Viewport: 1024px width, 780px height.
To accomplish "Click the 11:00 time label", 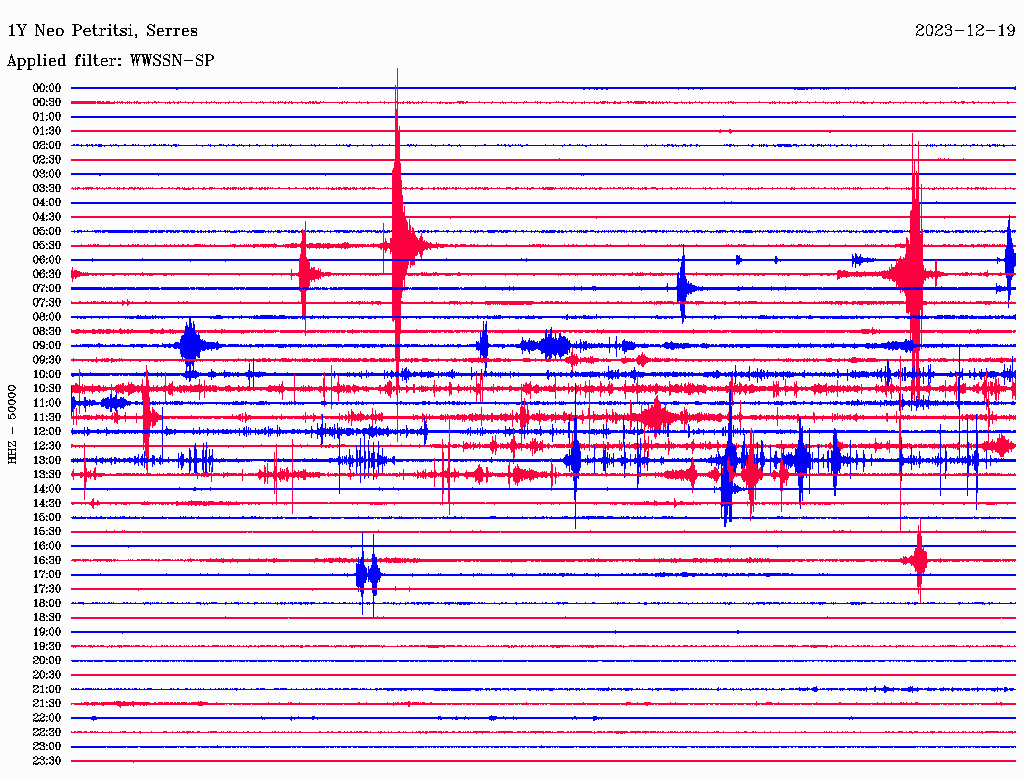I will click(47, 403).
